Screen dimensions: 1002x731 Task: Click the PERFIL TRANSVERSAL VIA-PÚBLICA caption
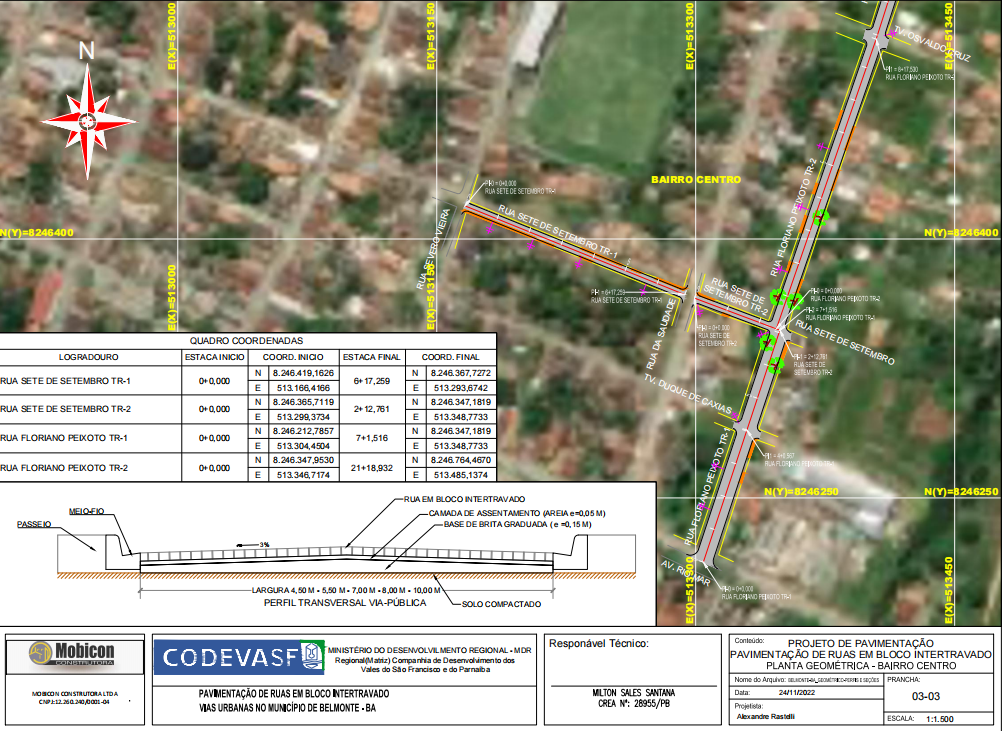tap(340, 604)
